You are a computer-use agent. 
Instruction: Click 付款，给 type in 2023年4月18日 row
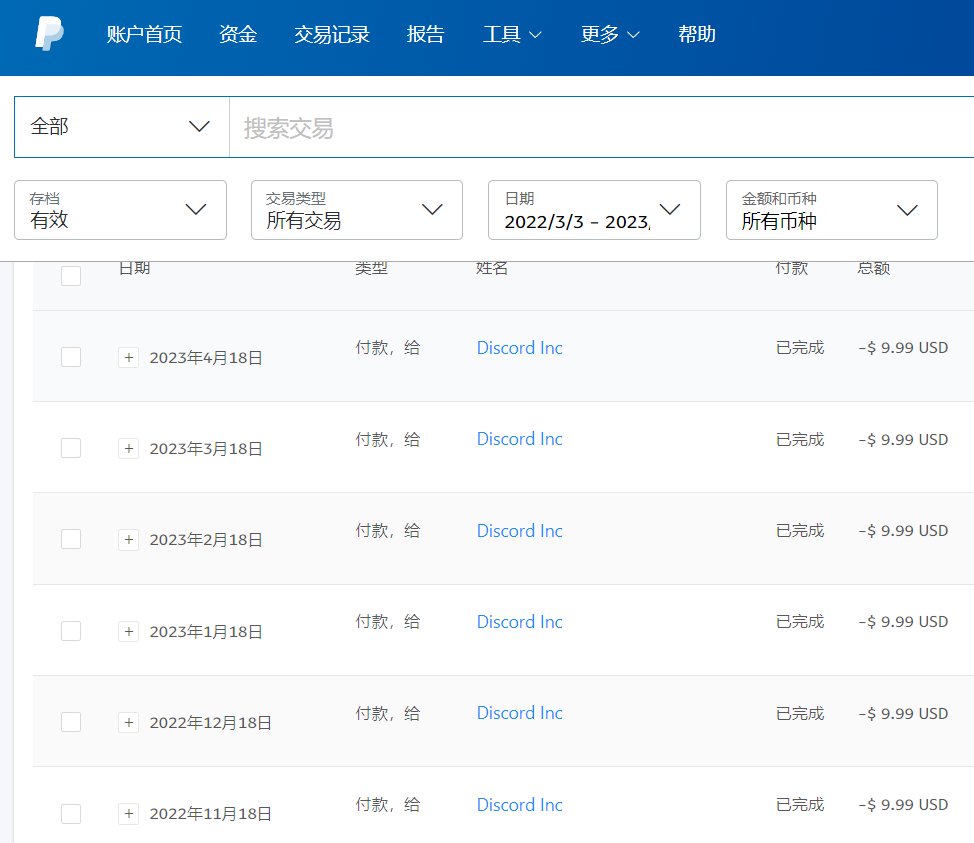[x=388, y=348]
